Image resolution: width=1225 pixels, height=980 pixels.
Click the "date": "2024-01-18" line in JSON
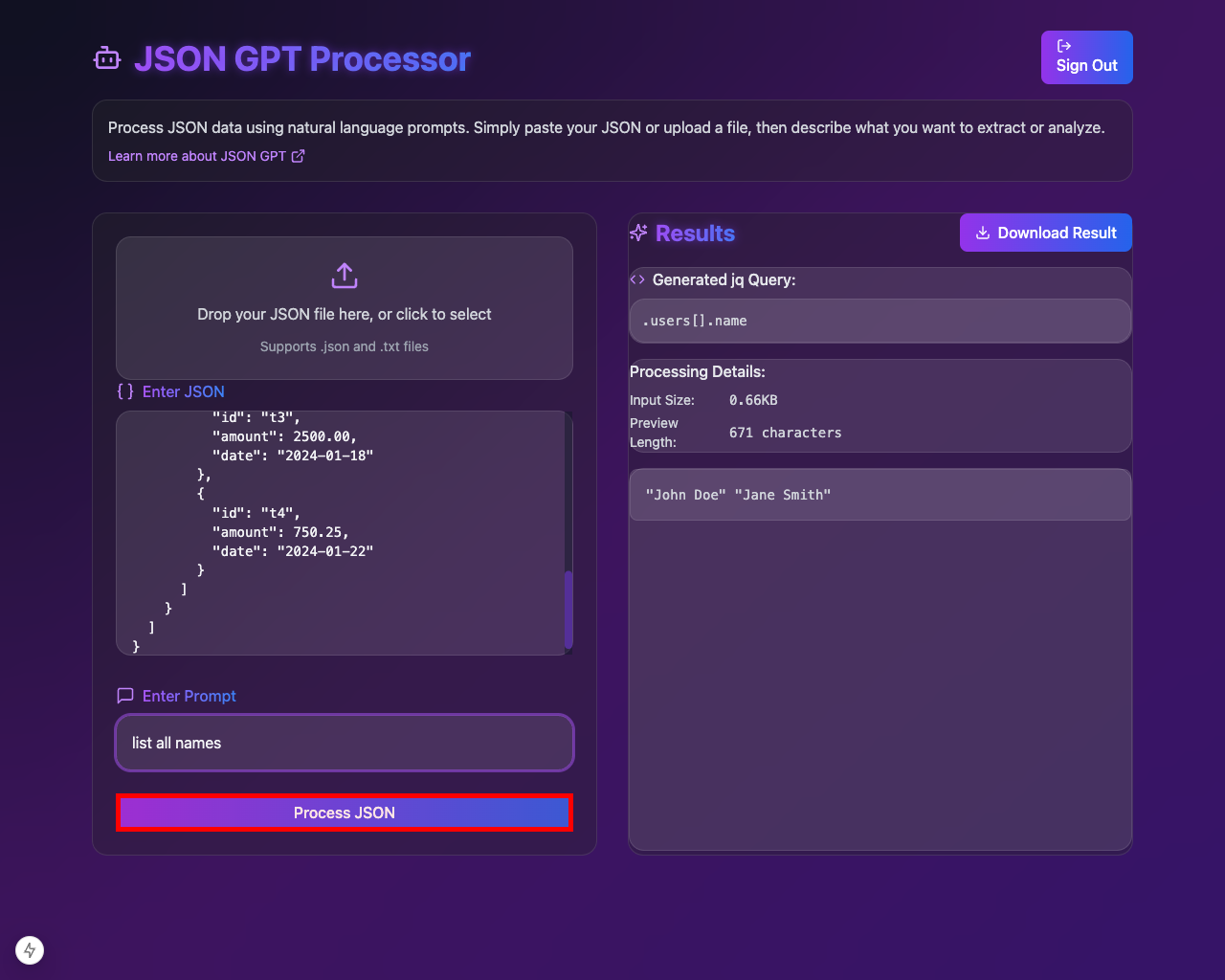pyautogui.click(x=293, y=456)
